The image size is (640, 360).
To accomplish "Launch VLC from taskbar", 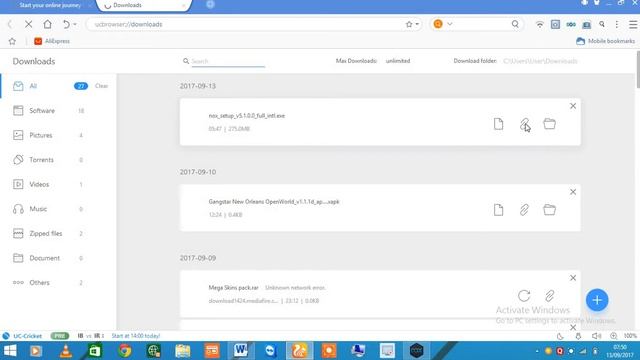I will [66, 351].
